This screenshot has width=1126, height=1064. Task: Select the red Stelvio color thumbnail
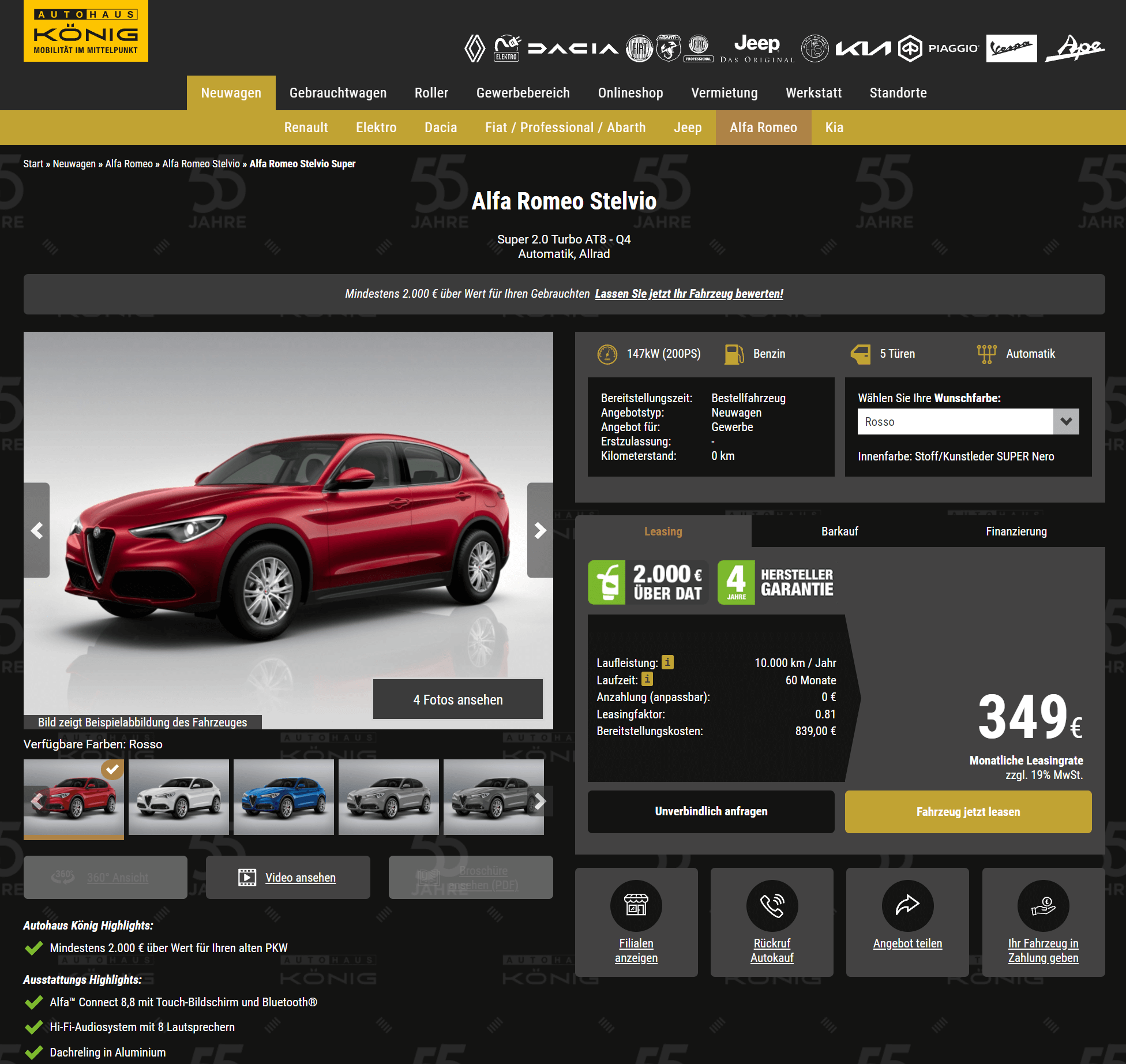(x=74, y=797)
